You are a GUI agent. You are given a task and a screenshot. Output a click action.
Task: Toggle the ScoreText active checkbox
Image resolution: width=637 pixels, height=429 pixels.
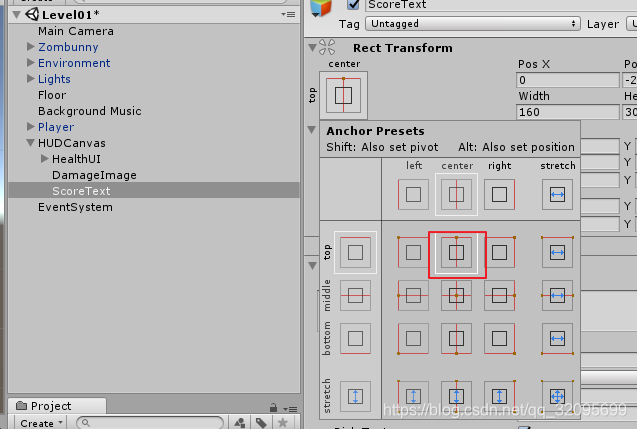[x=353, y=5]
